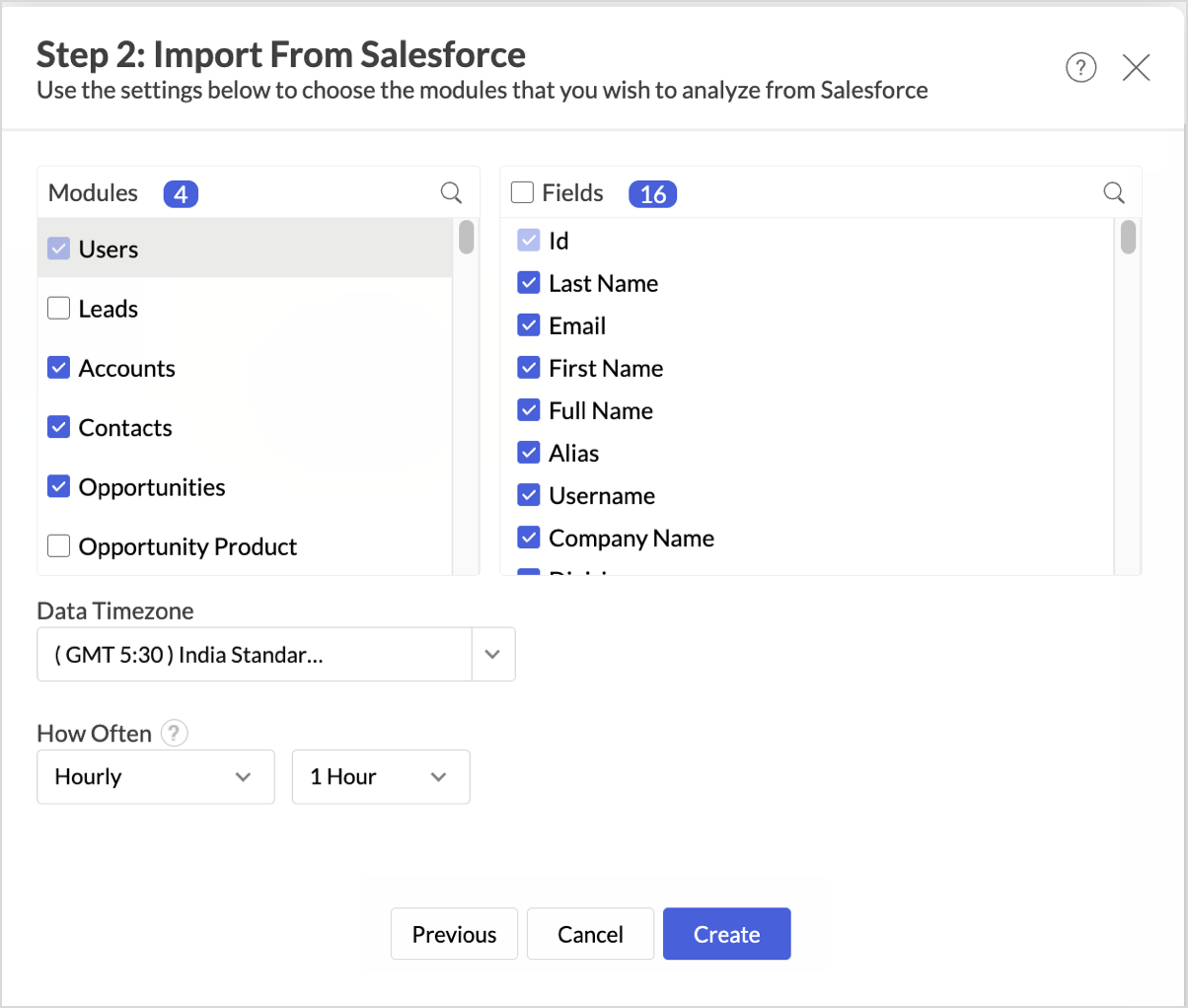1188x1008 pixels.
Task: Click the Modules count badge 4
Action: pyautogui.click(x=181, y=194)
